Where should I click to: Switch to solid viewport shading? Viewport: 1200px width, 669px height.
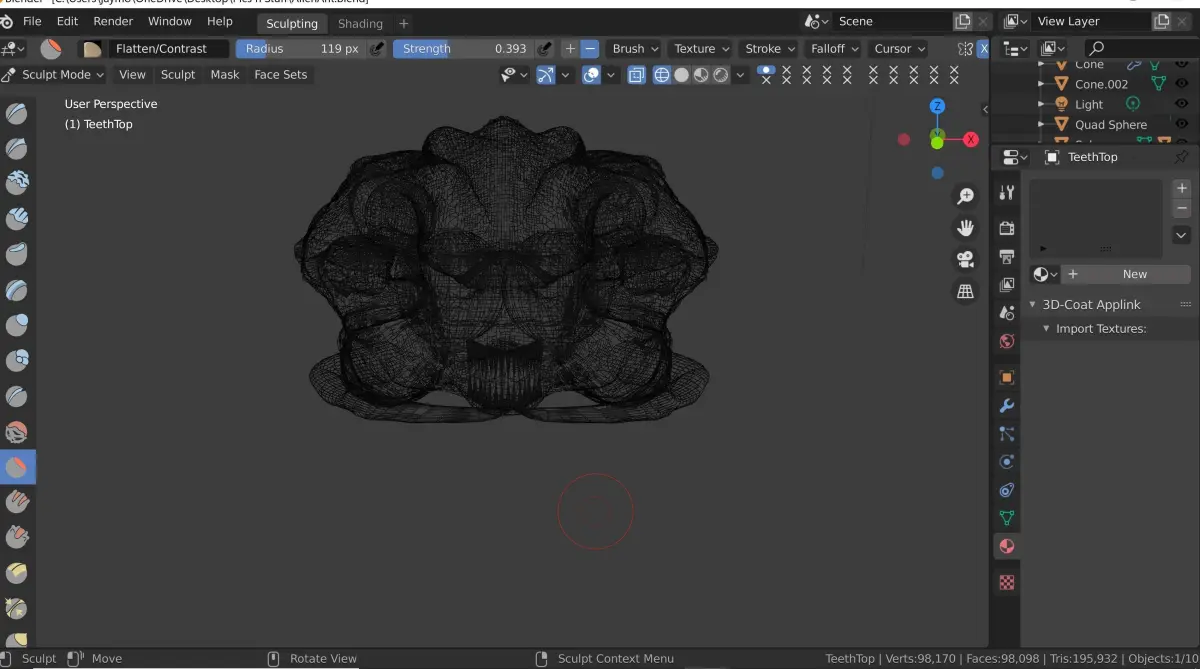click(681, 75)
